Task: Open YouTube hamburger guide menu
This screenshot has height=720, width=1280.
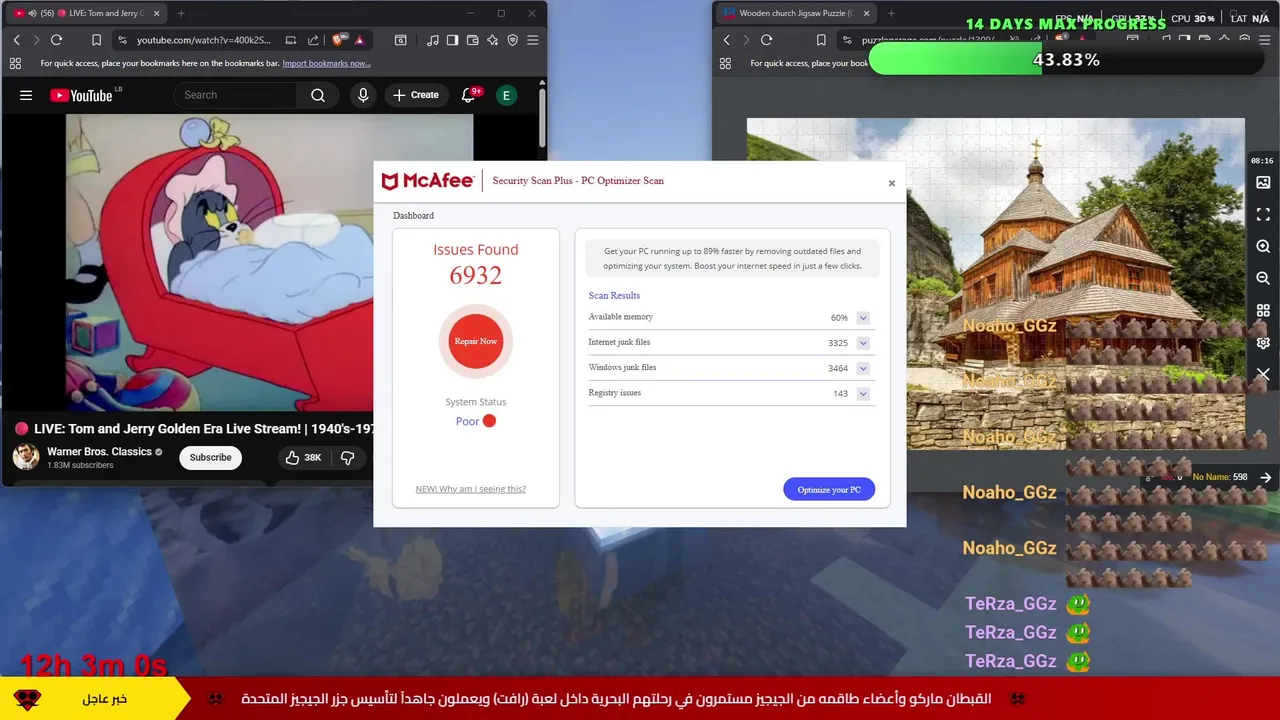Action: tap(26, 95)
